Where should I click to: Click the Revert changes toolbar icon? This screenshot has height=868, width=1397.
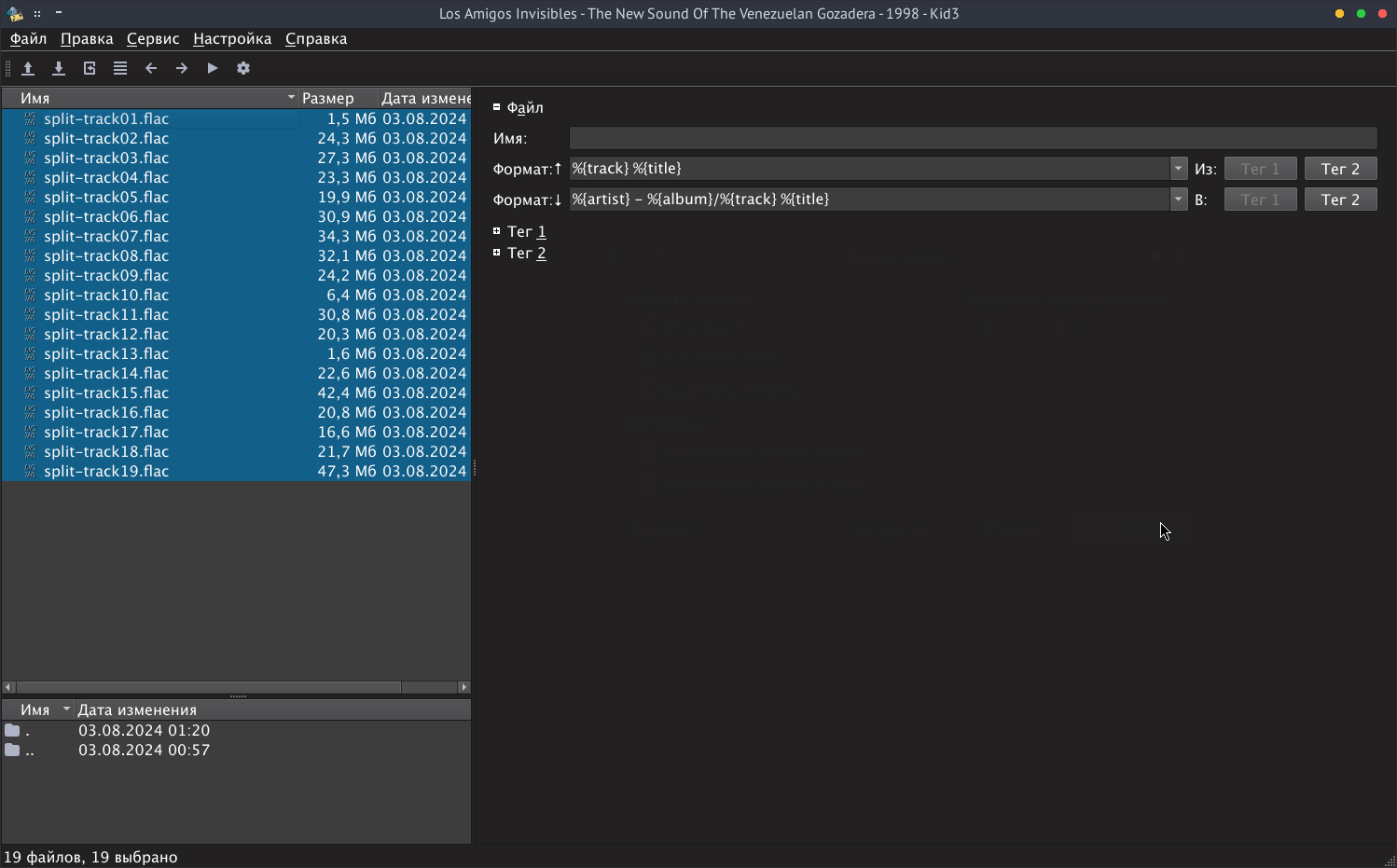tap(90, 68)
